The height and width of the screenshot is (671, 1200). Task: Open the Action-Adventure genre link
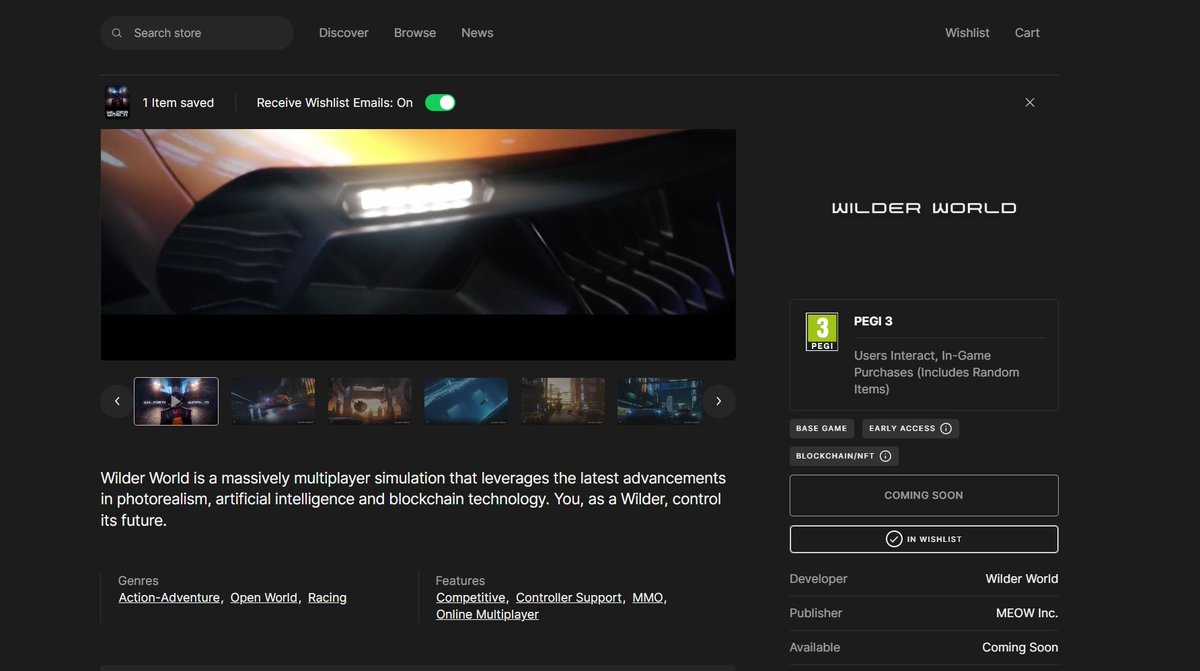pyautogui.click(x=169, y=598)
